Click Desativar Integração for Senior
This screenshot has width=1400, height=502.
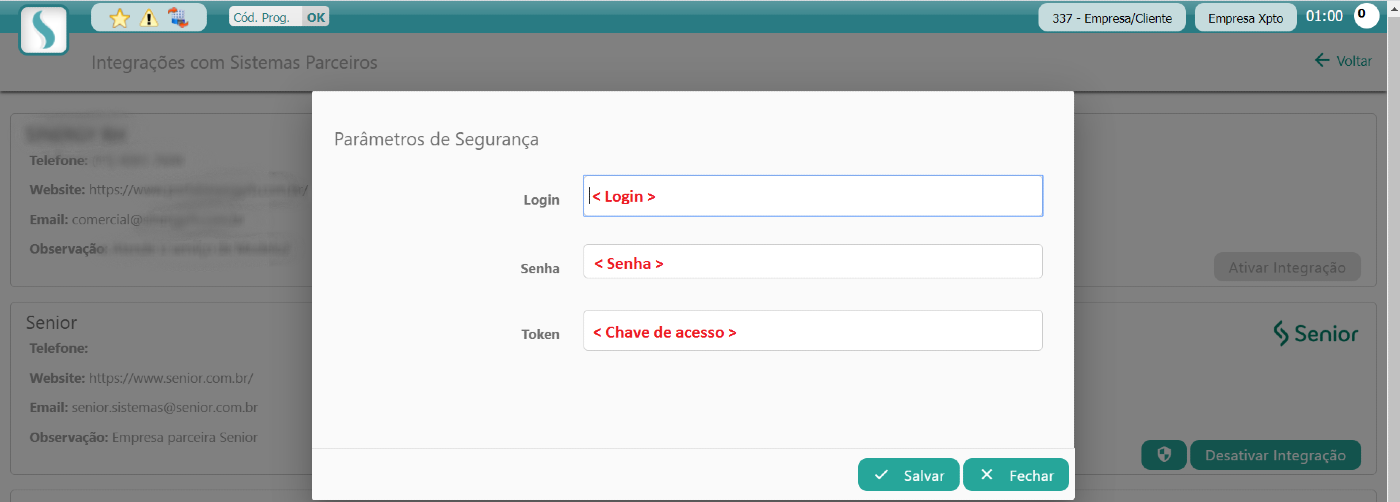click(1275, 455)
